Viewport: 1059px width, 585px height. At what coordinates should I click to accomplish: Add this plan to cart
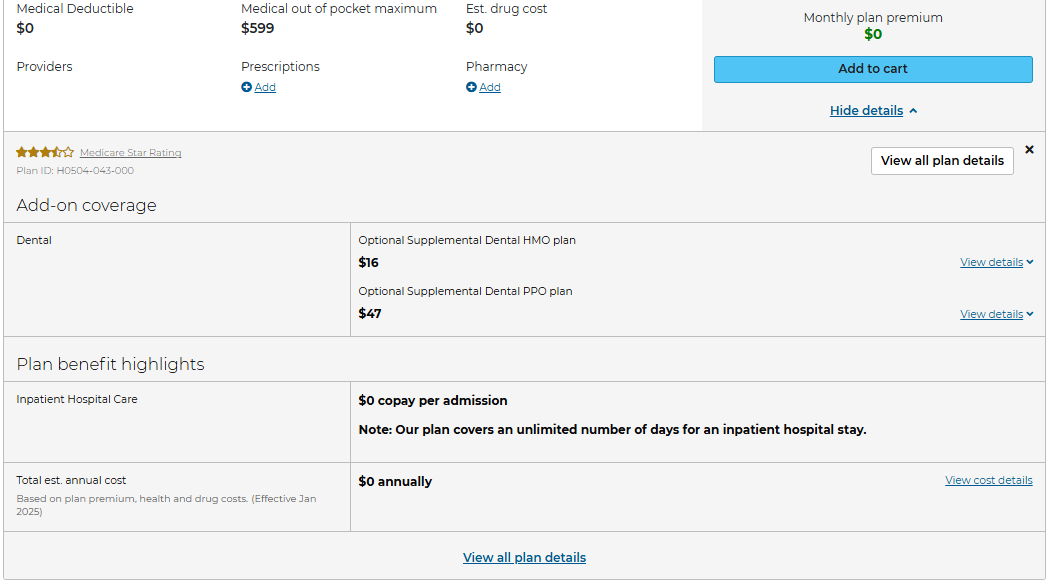pyautogui.click(x=873, y=69)
